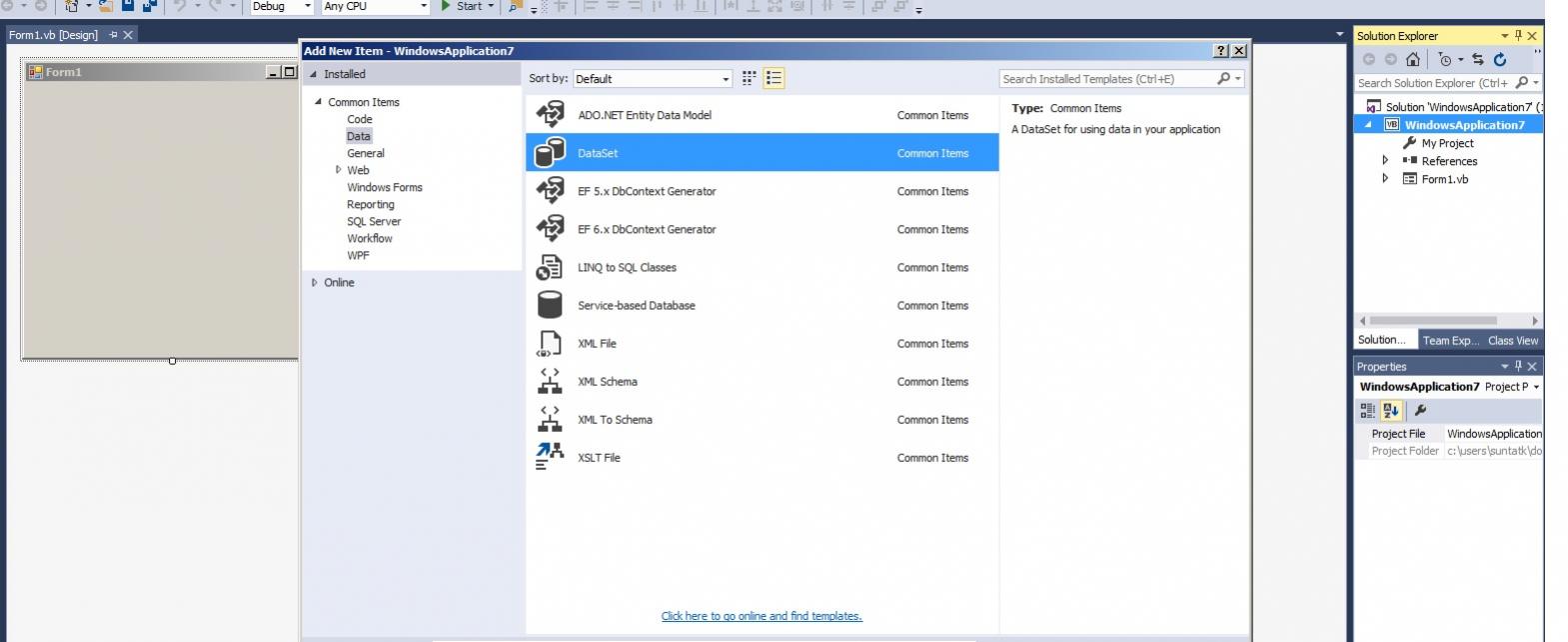The height and width of the screenshot is (642, 1568).
Task: Switch to the Class View tab
Action: tap(1513, 341)
